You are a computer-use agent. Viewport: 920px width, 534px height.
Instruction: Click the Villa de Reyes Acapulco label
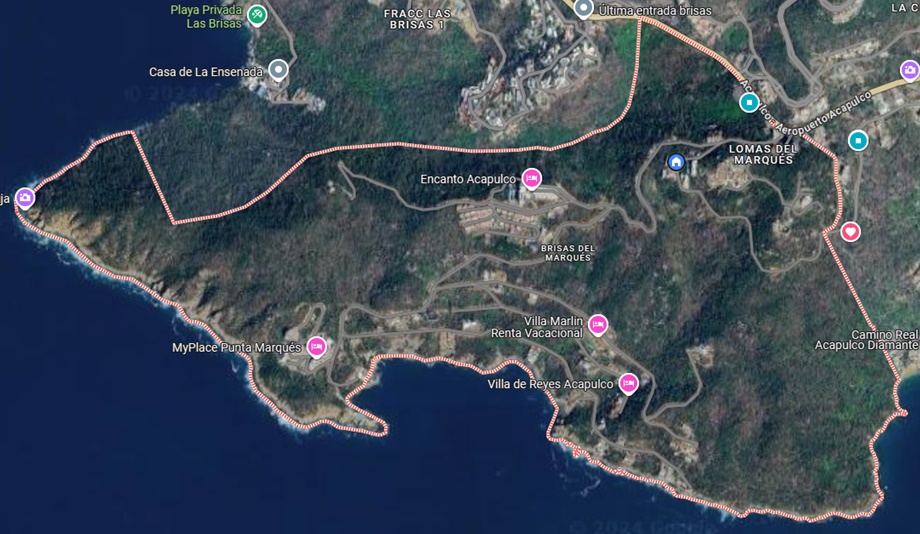coord(550,384)
